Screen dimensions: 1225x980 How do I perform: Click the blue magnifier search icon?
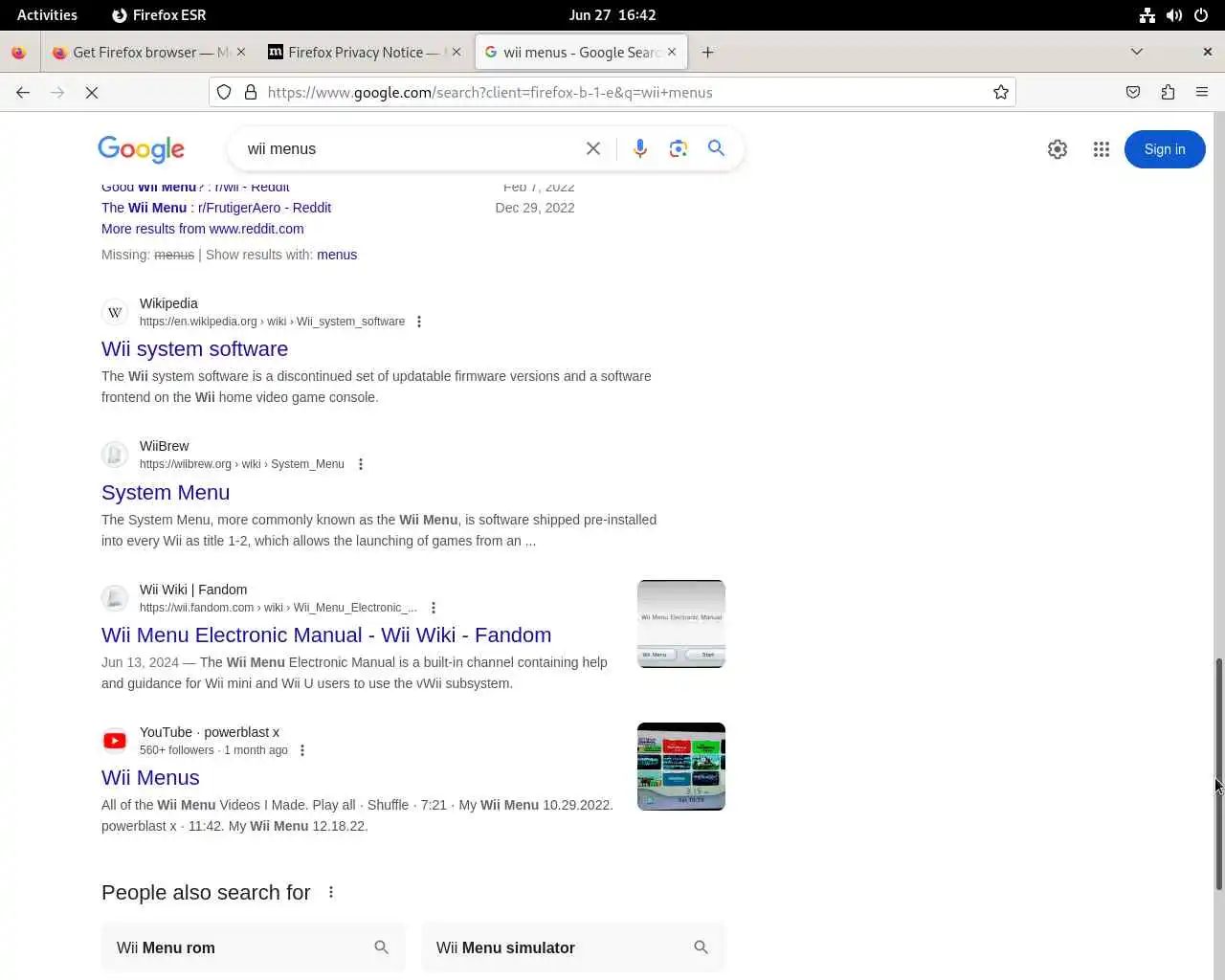[x=716, y=148]
